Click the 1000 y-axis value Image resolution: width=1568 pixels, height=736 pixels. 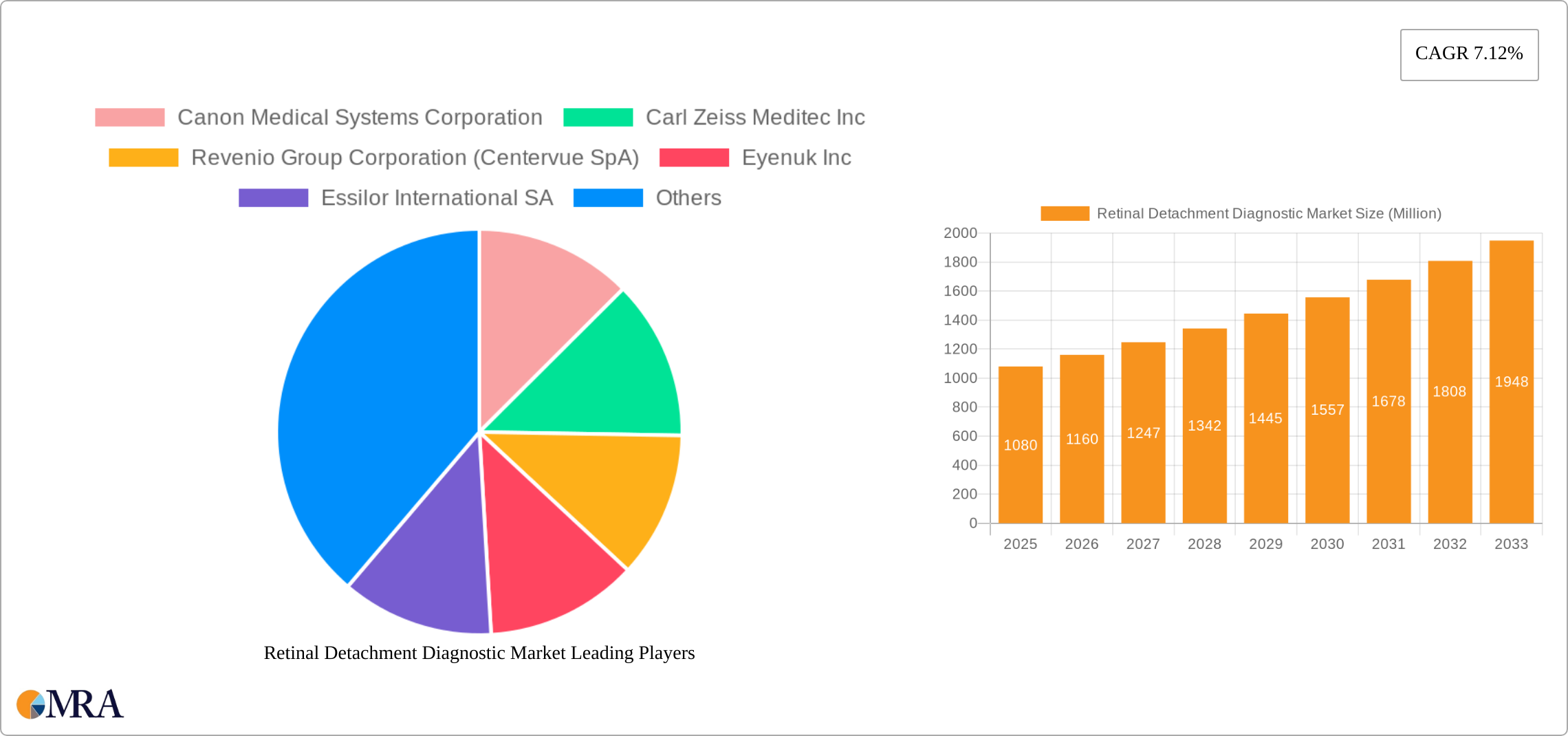coord(961,378)
